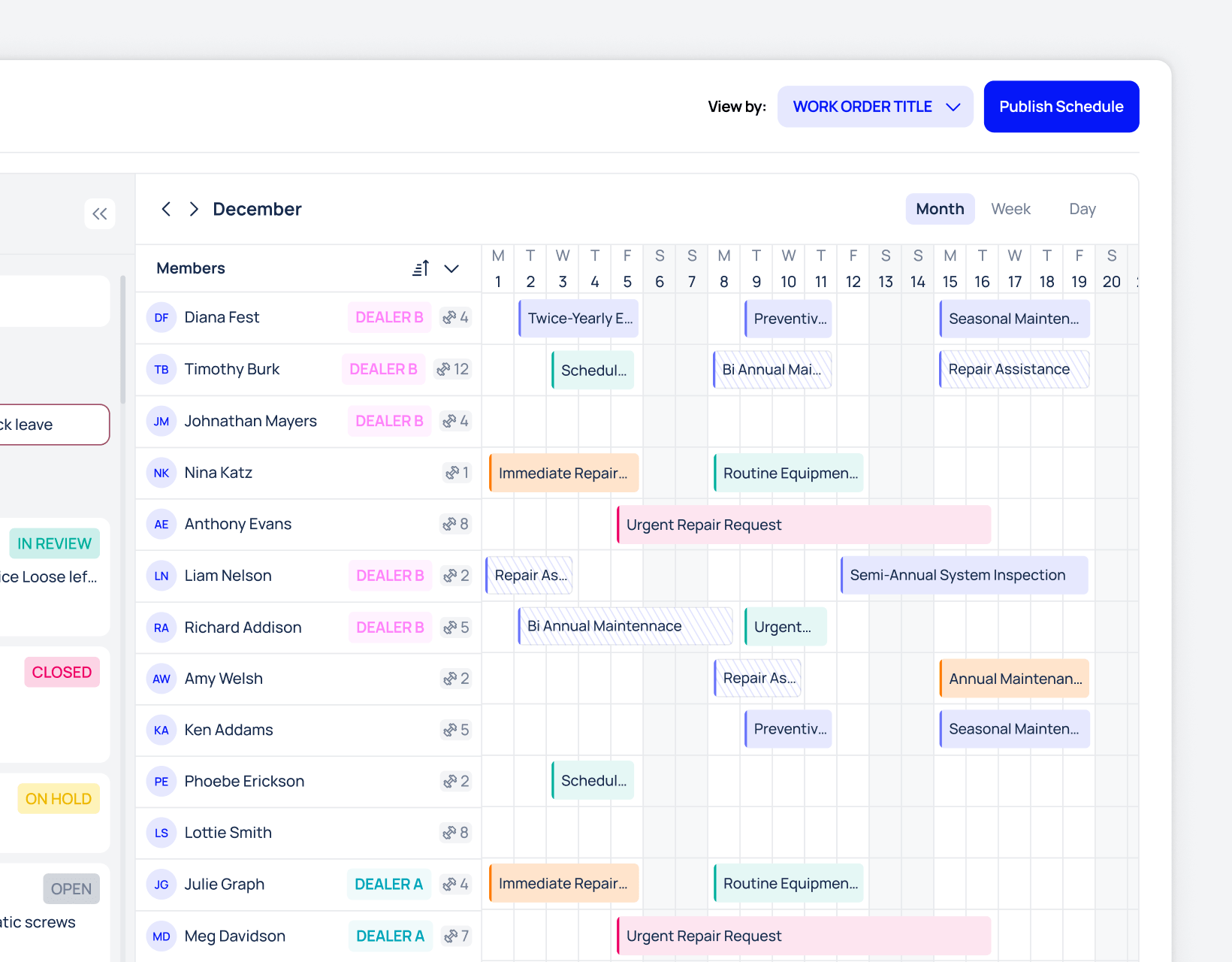Click the CLOSED status badge

[x=62, y=672]
